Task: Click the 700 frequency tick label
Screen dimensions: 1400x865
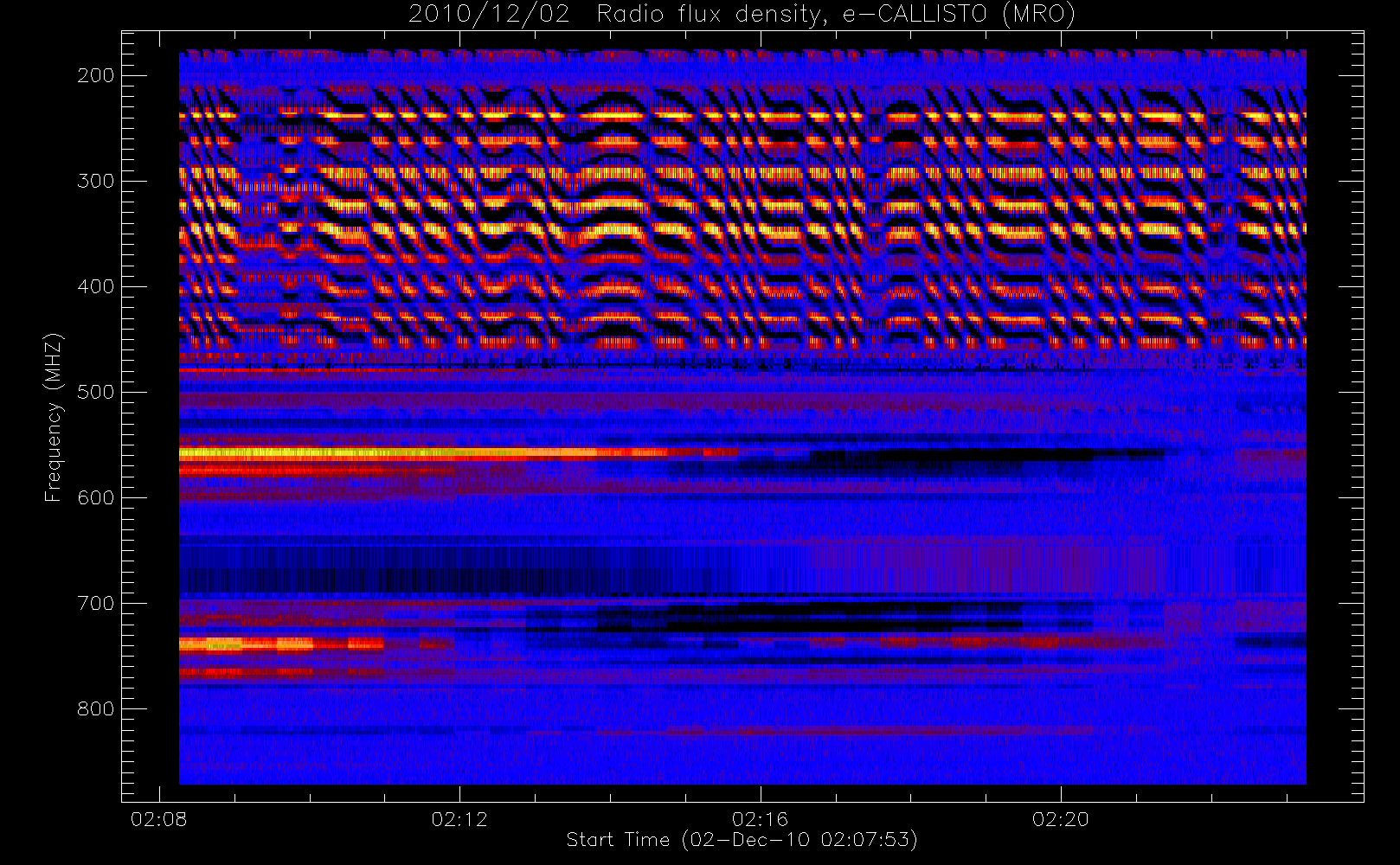Action: pyautogui.click(x=96, y=603)
